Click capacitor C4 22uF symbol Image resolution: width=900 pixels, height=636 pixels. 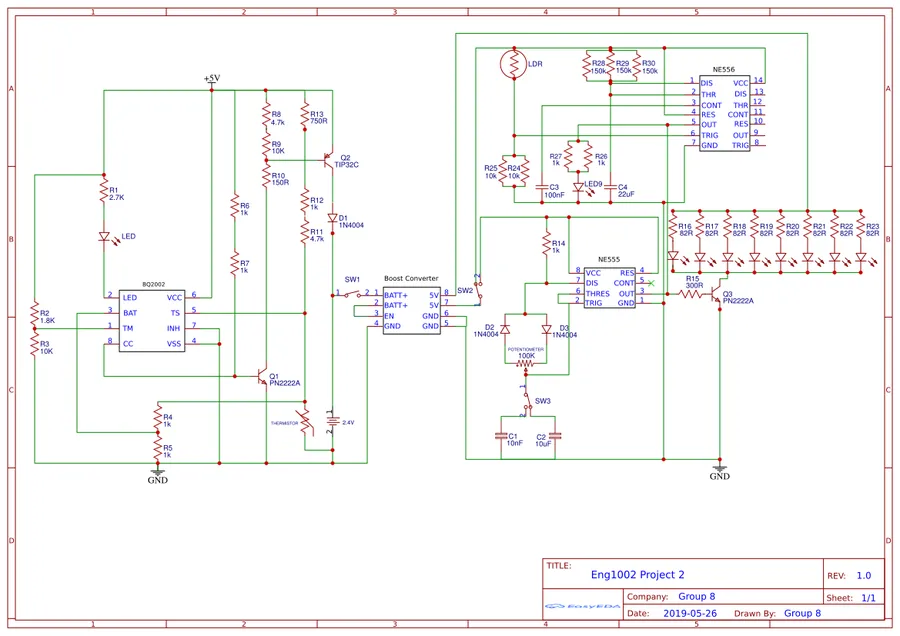click(x=611, y=187)
